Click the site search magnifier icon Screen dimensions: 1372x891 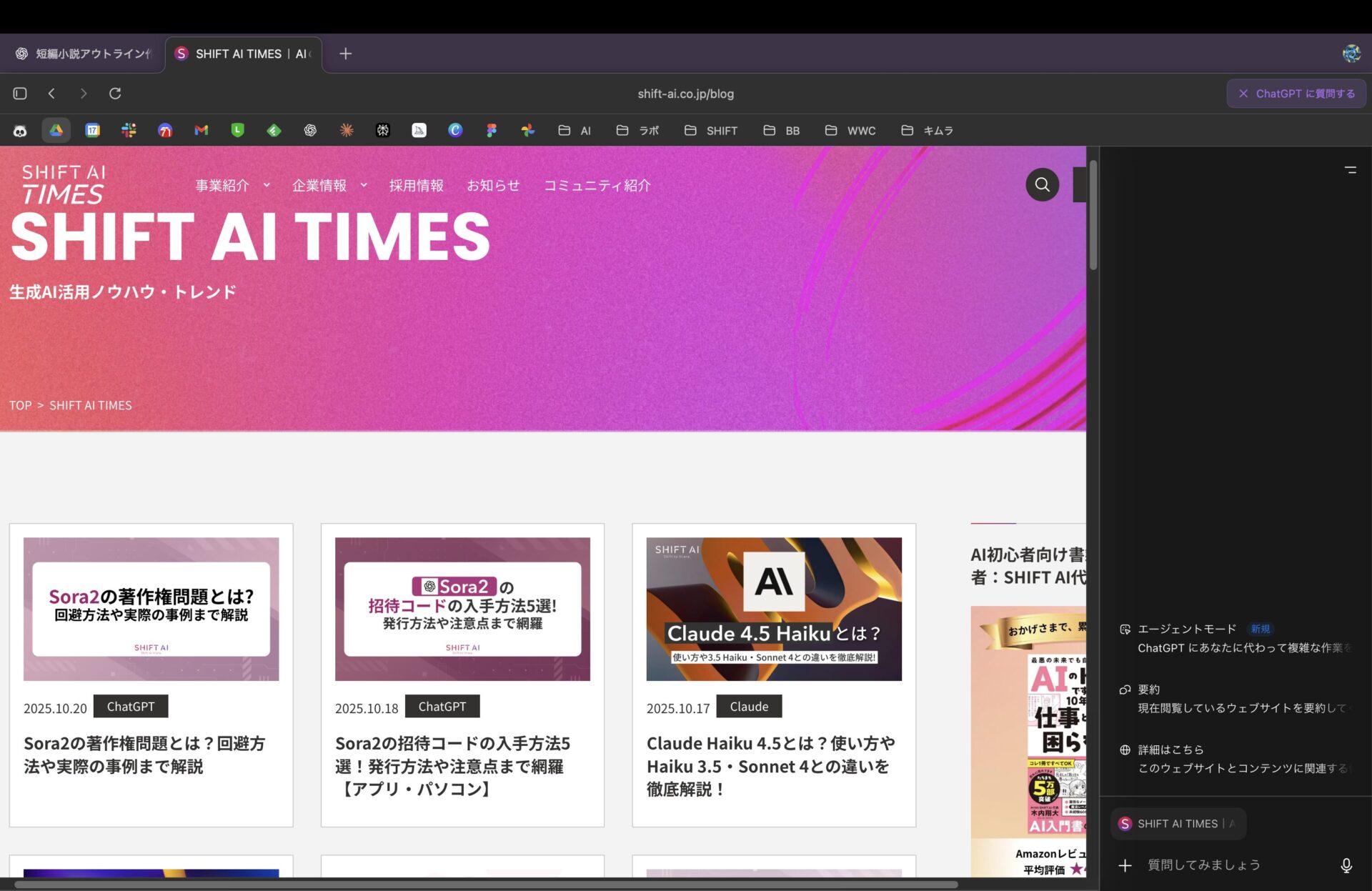[1042, 185]
